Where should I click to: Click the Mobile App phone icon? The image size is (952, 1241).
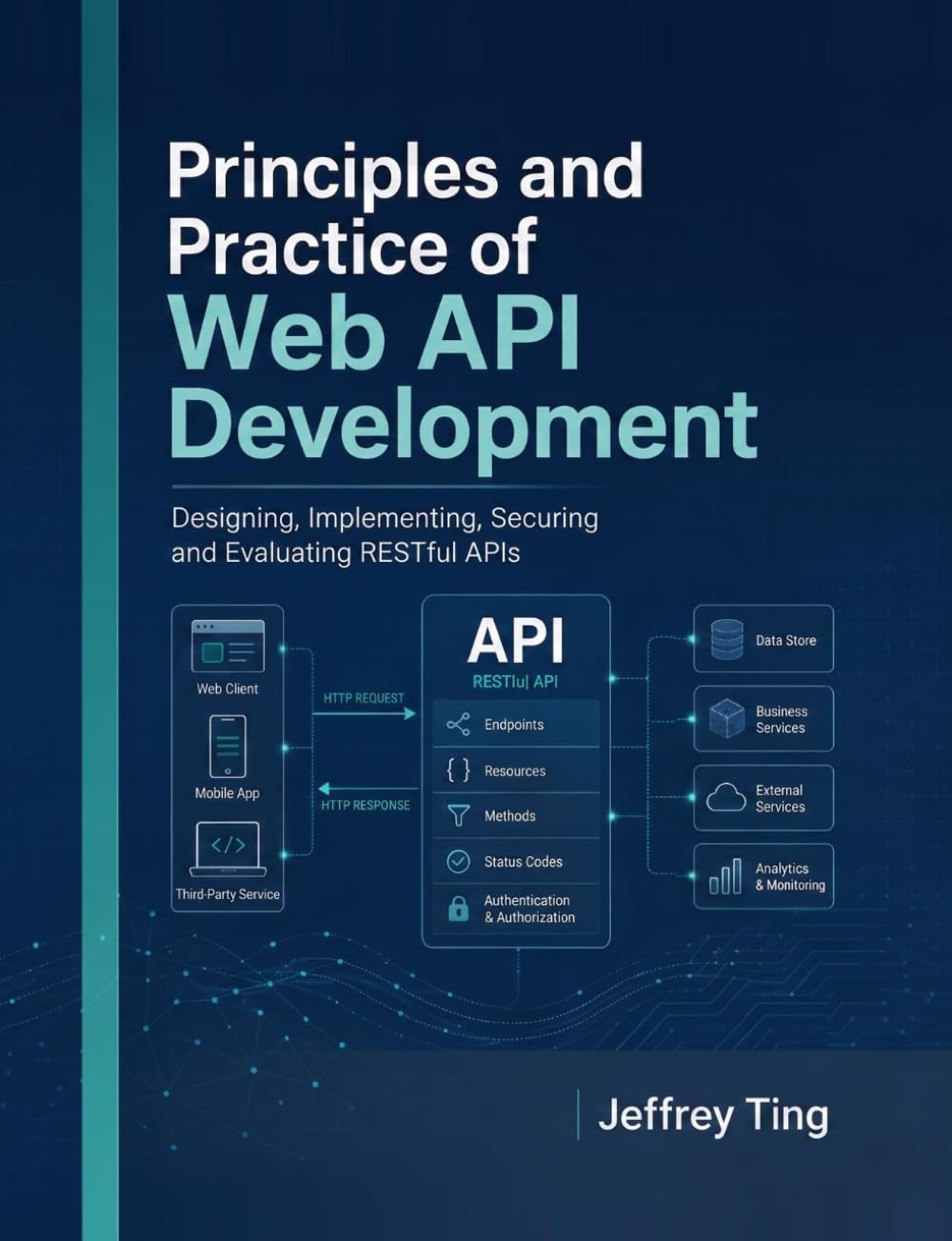point(228,747)
